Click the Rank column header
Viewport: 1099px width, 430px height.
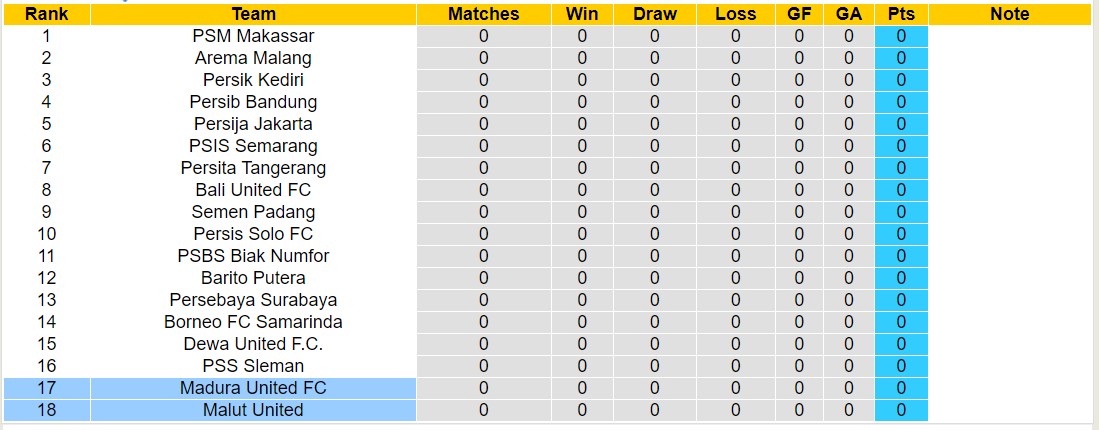click(x=46, y=14)
